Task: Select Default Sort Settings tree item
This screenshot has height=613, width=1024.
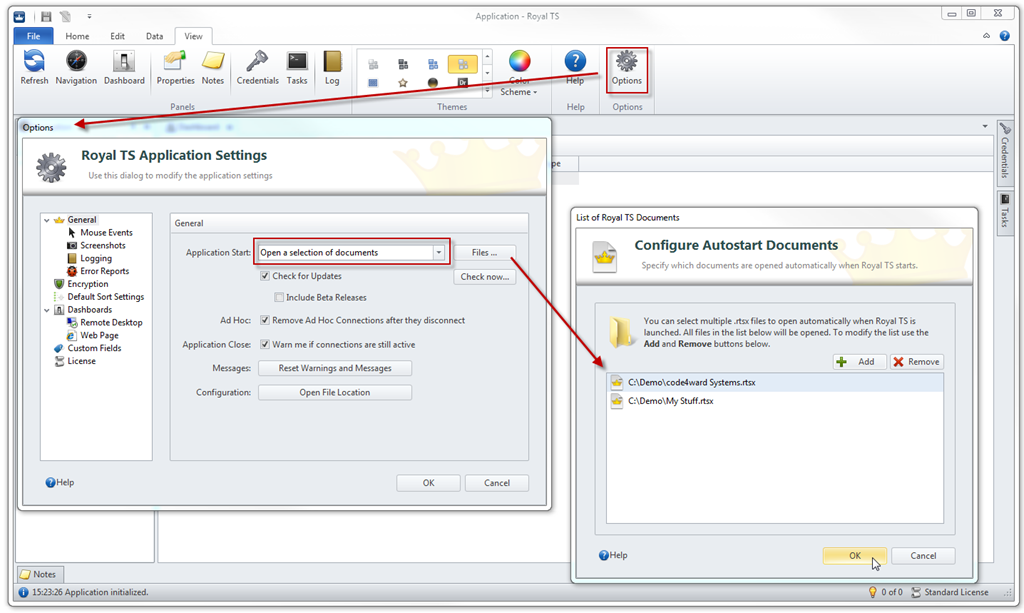Action: (x=105, y=297)
